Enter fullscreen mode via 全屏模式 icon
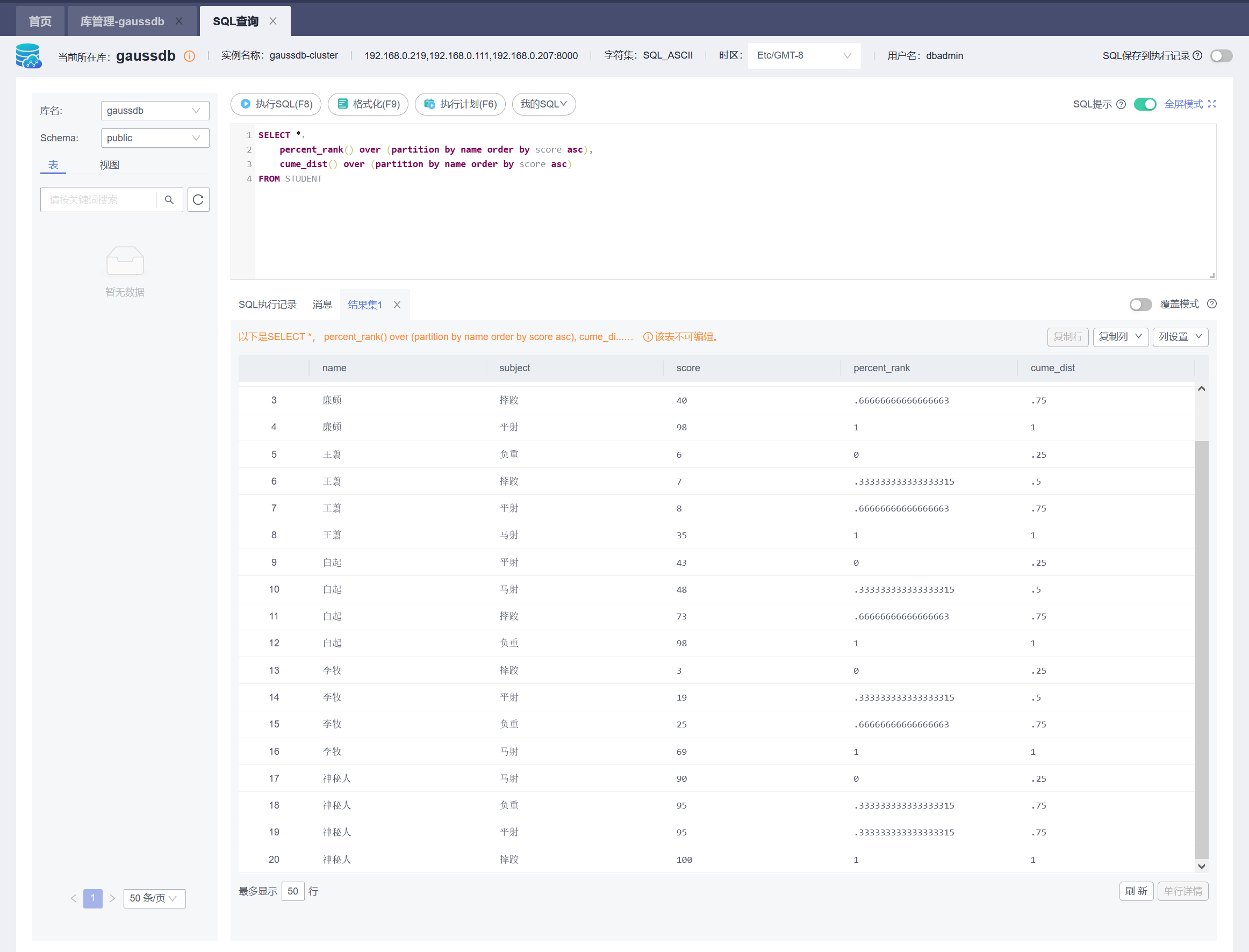Screen dimensions: 1249x952 (x=1212, y=104)
